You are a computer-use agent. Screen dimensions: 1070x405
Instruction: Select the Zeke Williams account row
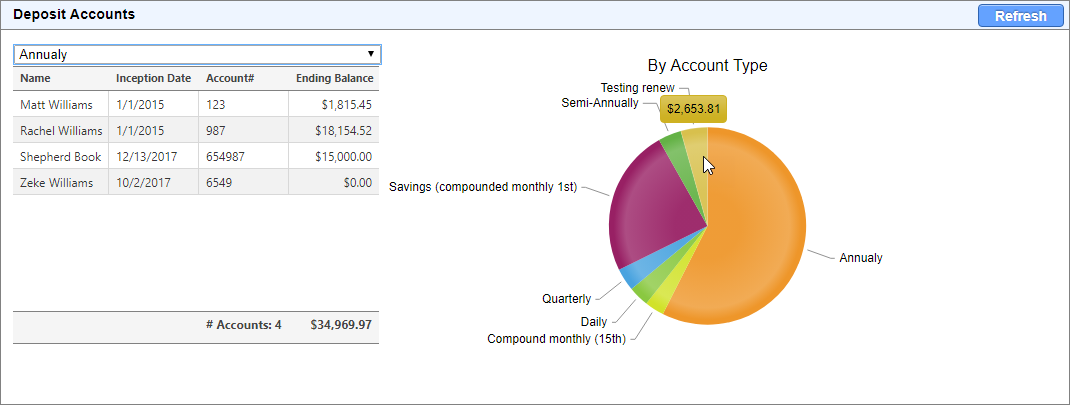pos(56,182)
